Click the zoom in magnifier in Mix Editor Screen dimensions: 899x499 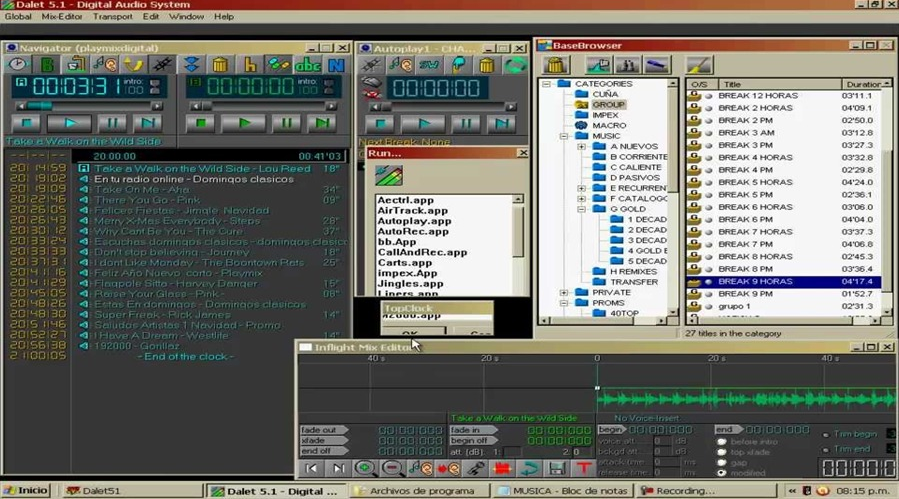(364, 468)
